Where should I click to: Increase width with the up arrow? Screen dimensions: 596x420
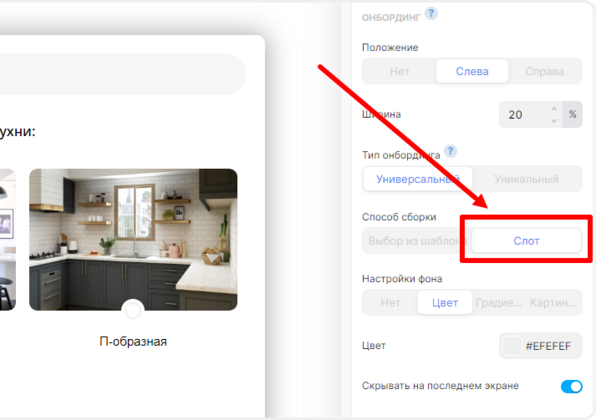pos(554,109)
